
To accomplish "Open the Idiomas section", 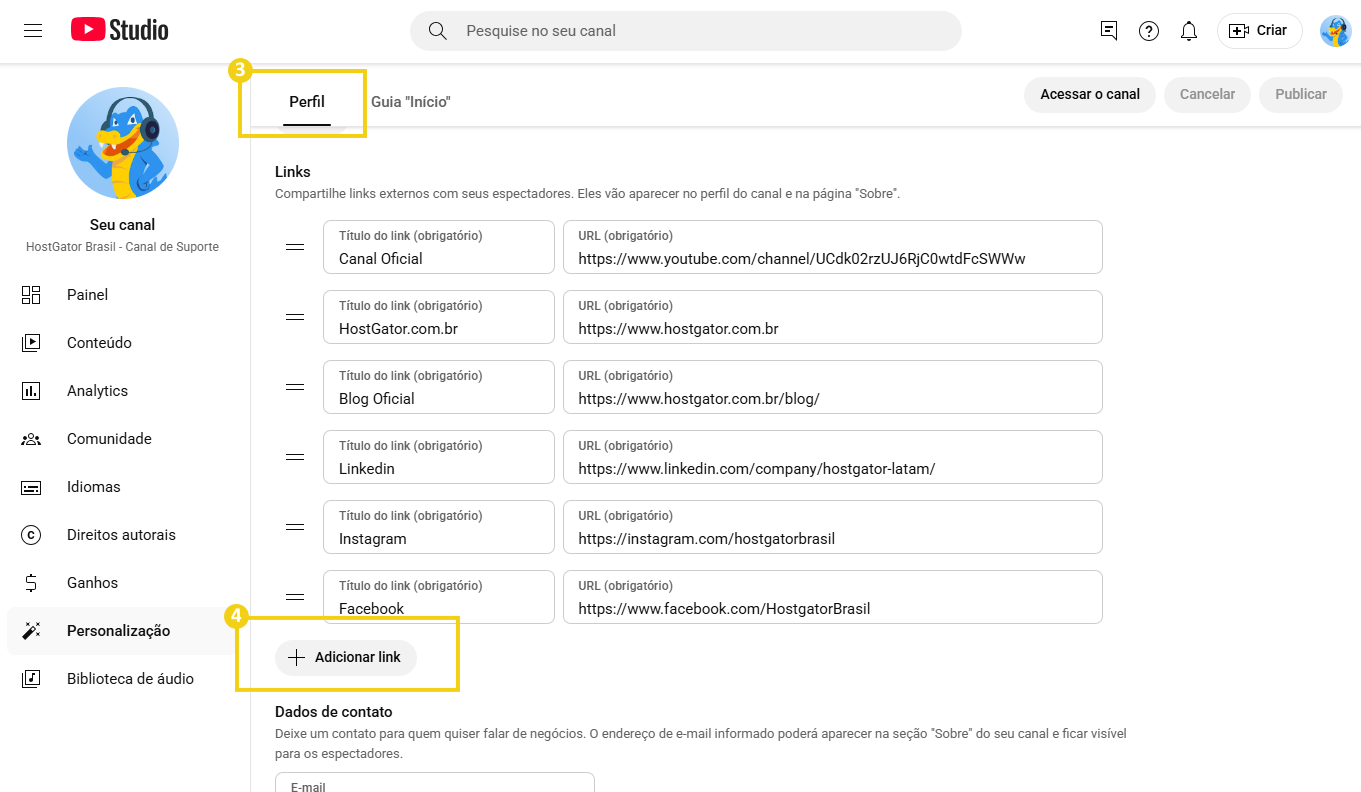I will click(91, 486).
